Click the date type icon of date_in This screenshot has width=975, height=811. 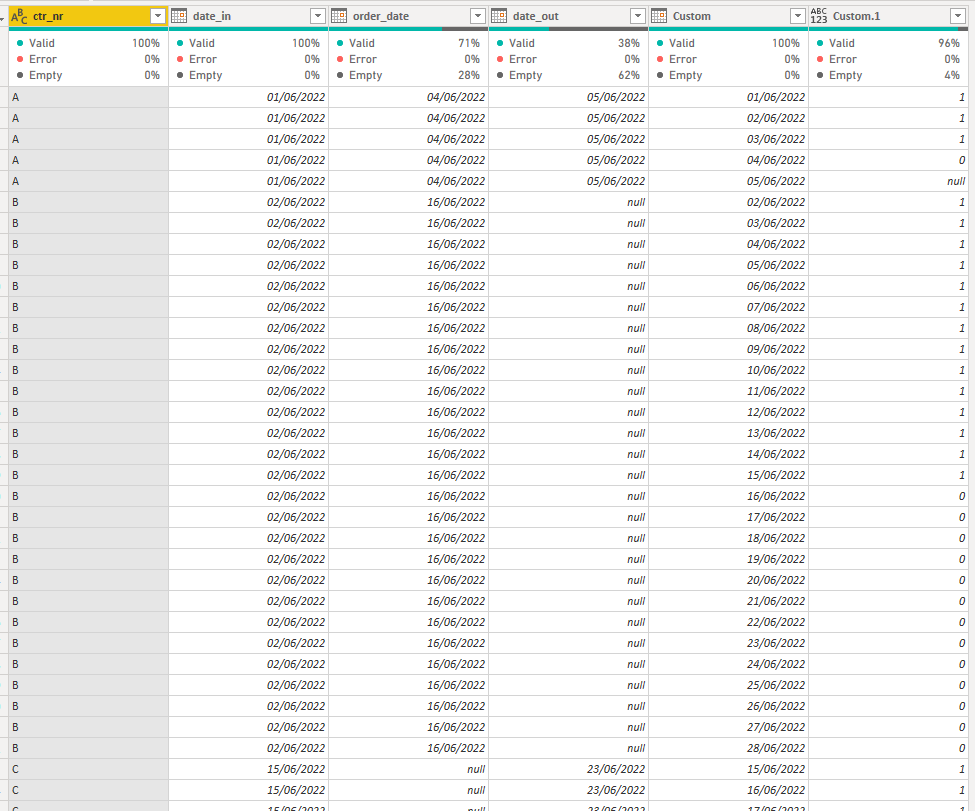179,16
